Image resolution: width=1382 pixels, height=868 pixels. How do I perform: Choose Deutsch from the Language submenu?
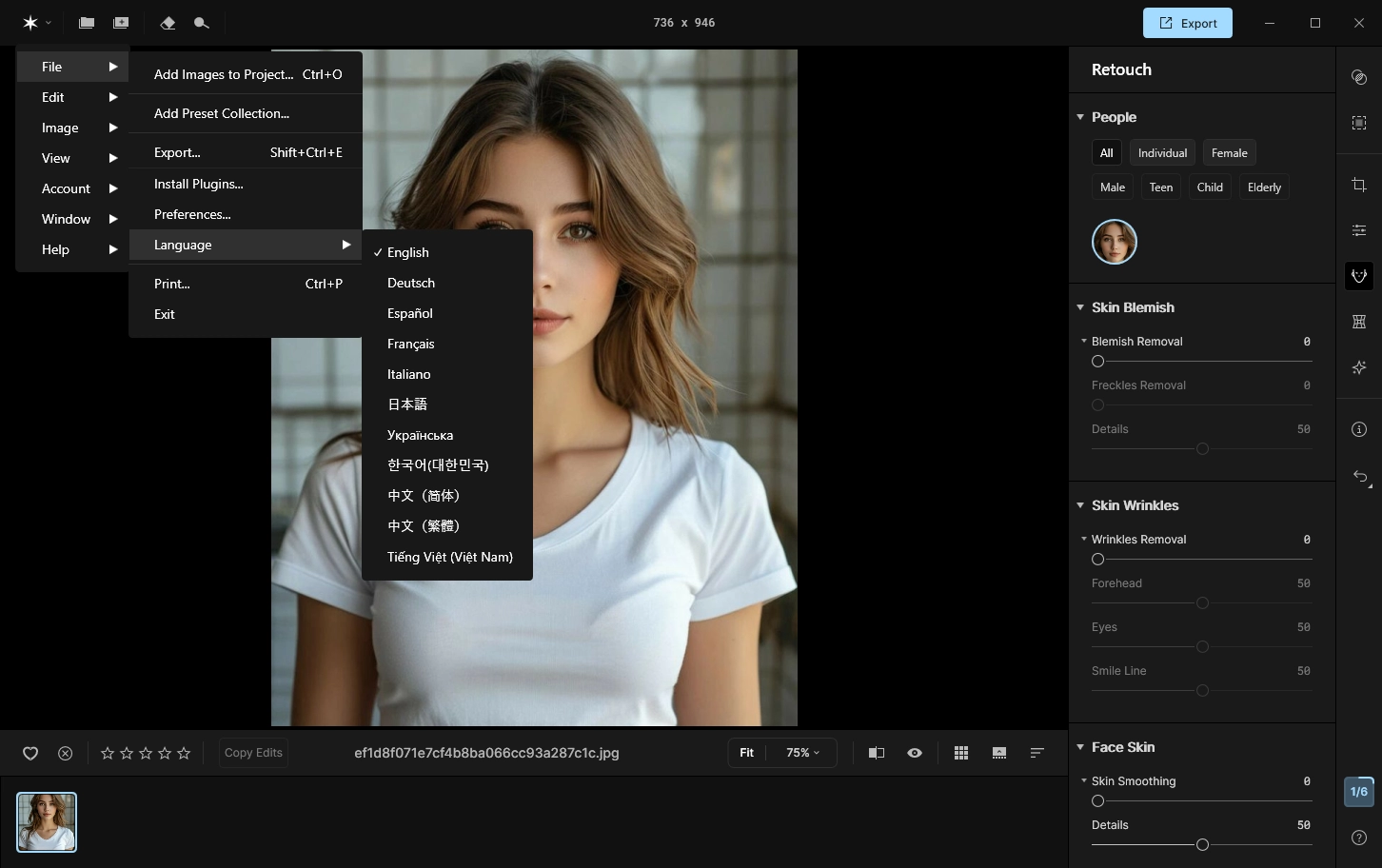pos(411,283)
